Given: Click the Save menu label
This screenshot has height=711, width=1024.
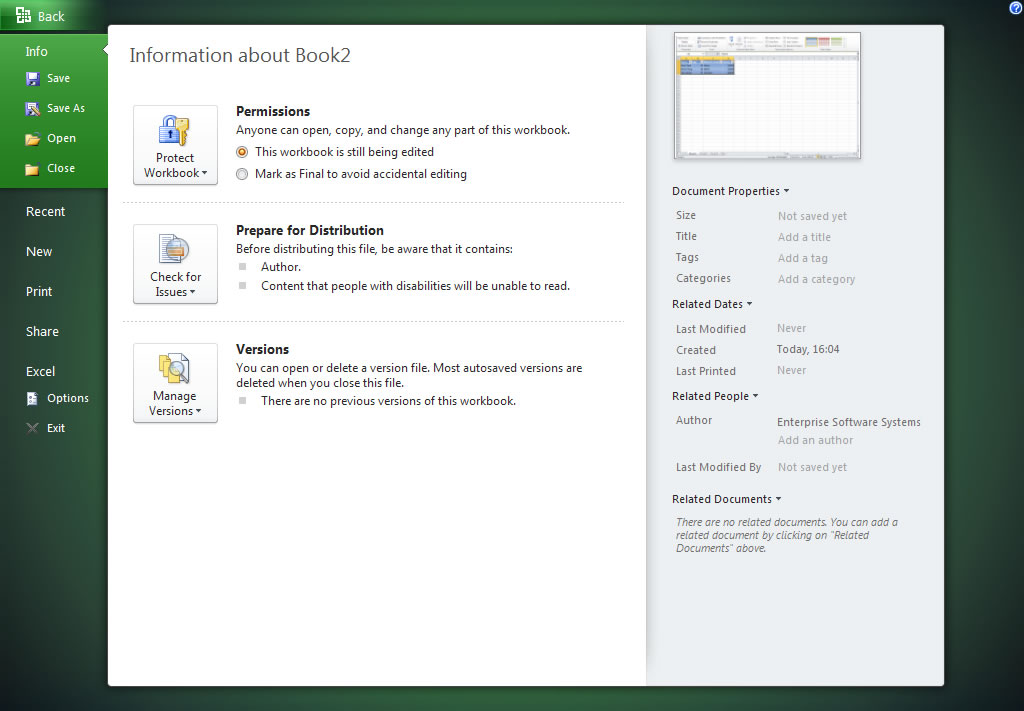Looking at the screenshot, I should 59,78.
